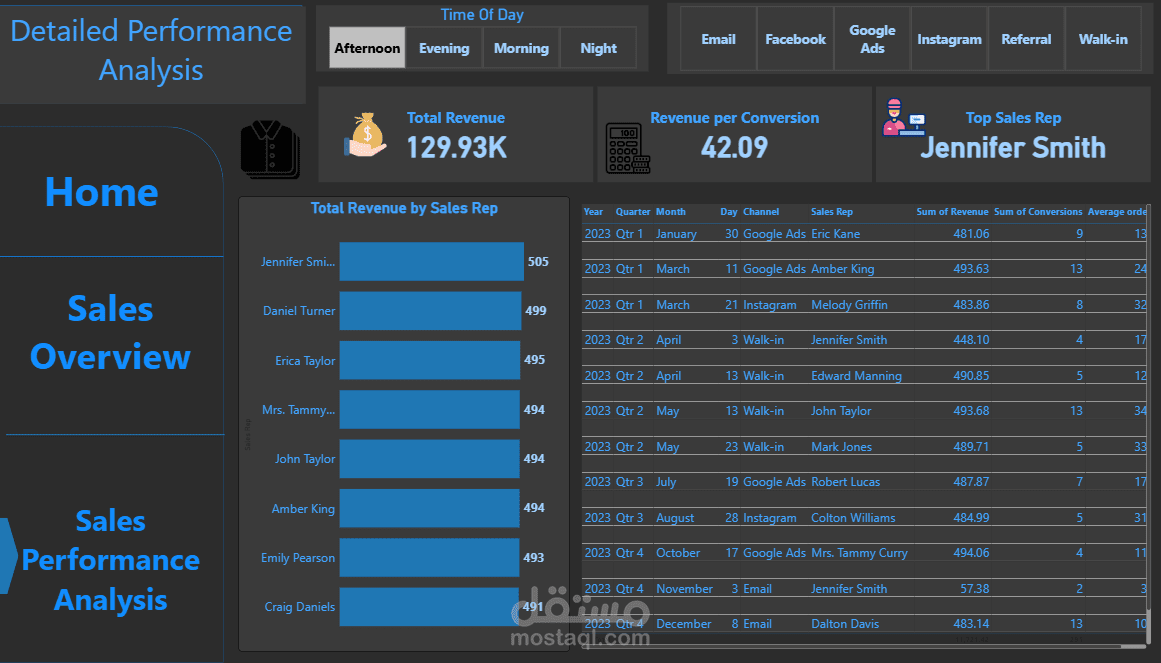Select the Evening time slicer

(x=444, y=48)
